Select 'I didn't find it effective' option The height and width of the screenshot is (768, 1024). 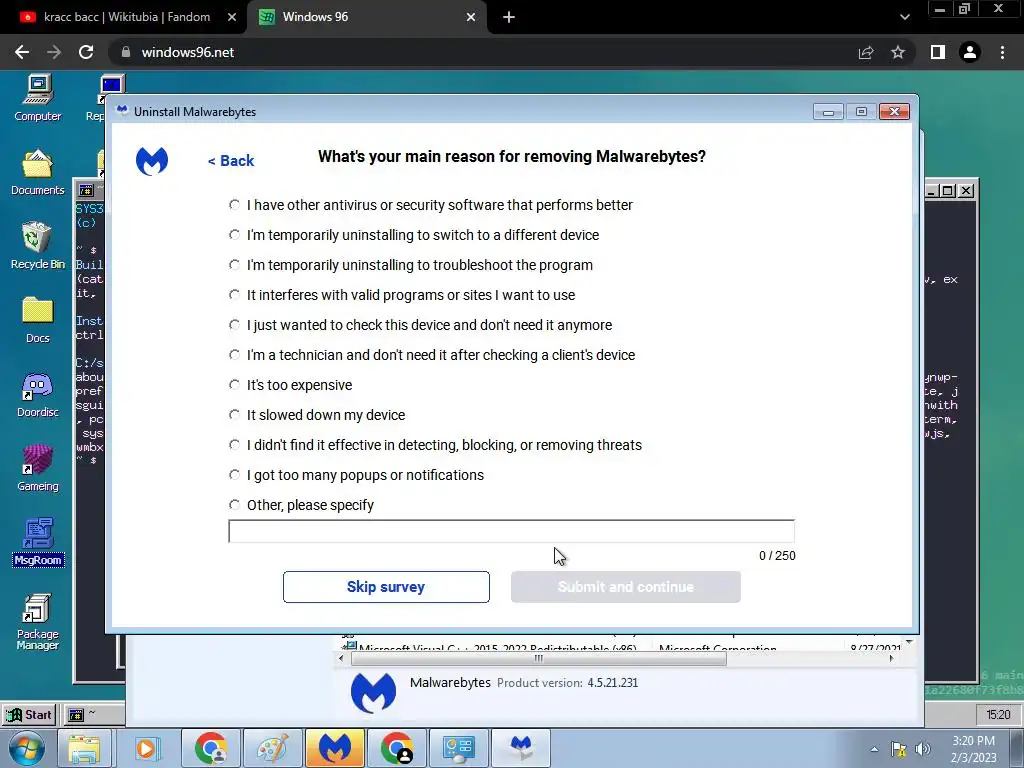click(x=234, y=445)
